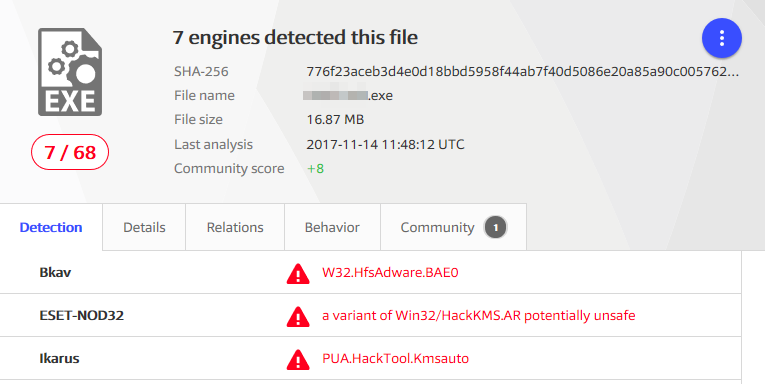Image resolution: width=765 pixels, height=384 pixels.
Task: Click the W32.HfsAdware.BAE0 detection result
Action: pyautogui.click(x=390, y=272)
